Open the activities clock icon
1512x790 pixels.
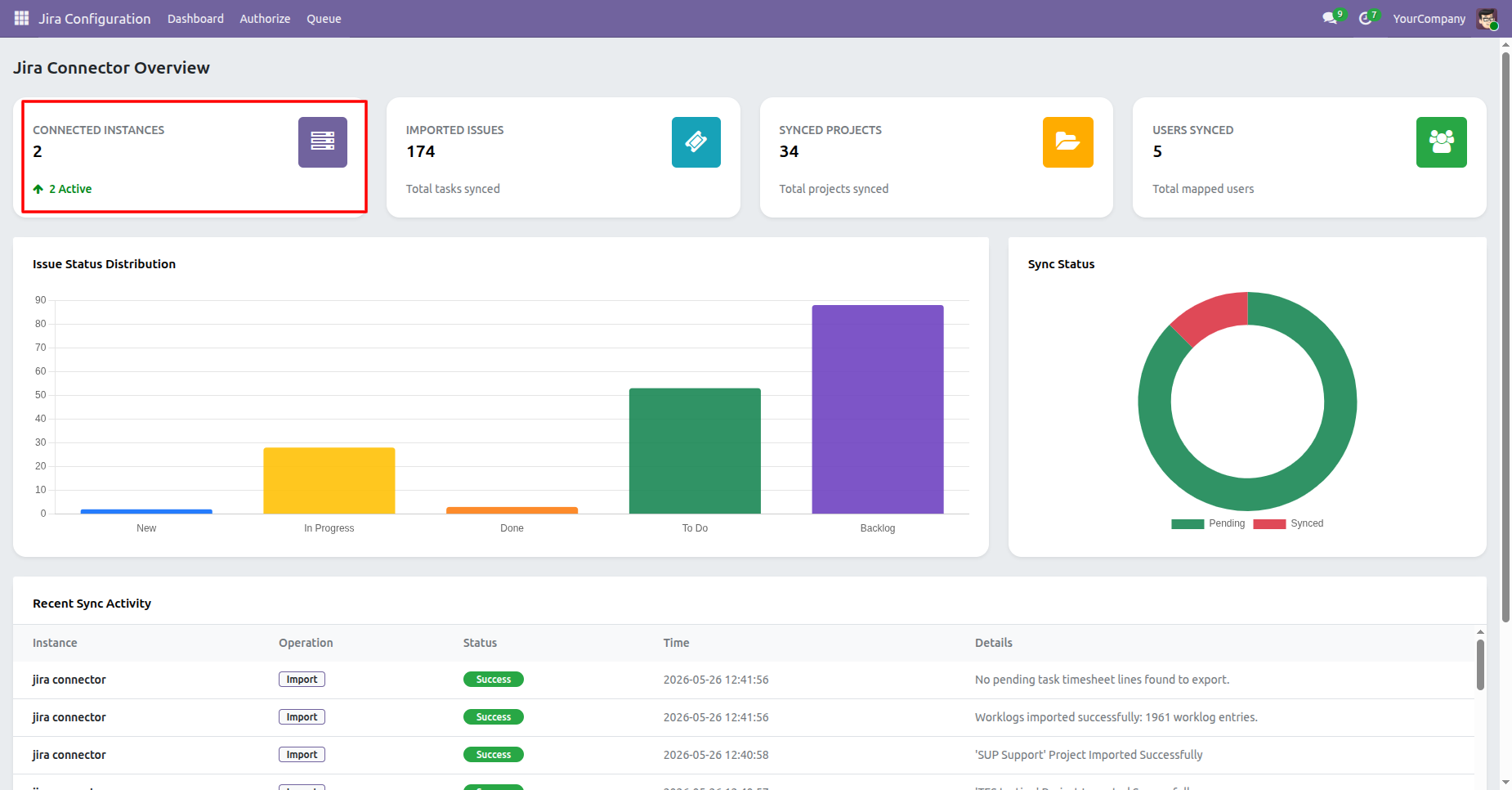tap(1366, 18)
